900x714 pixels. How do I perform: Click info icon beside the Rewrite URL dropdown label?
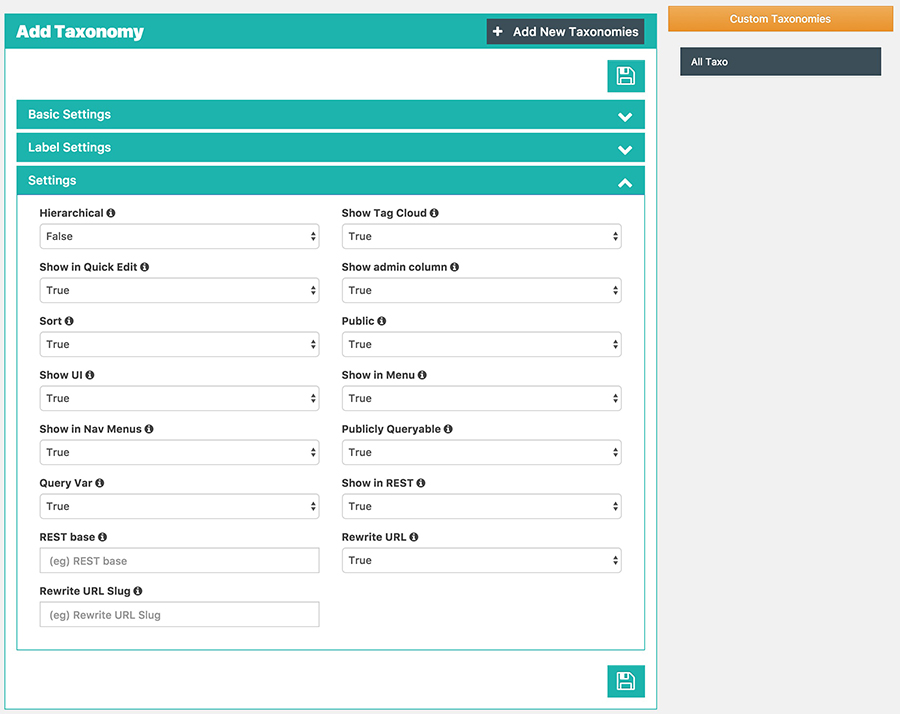click(x=414, y=537)
